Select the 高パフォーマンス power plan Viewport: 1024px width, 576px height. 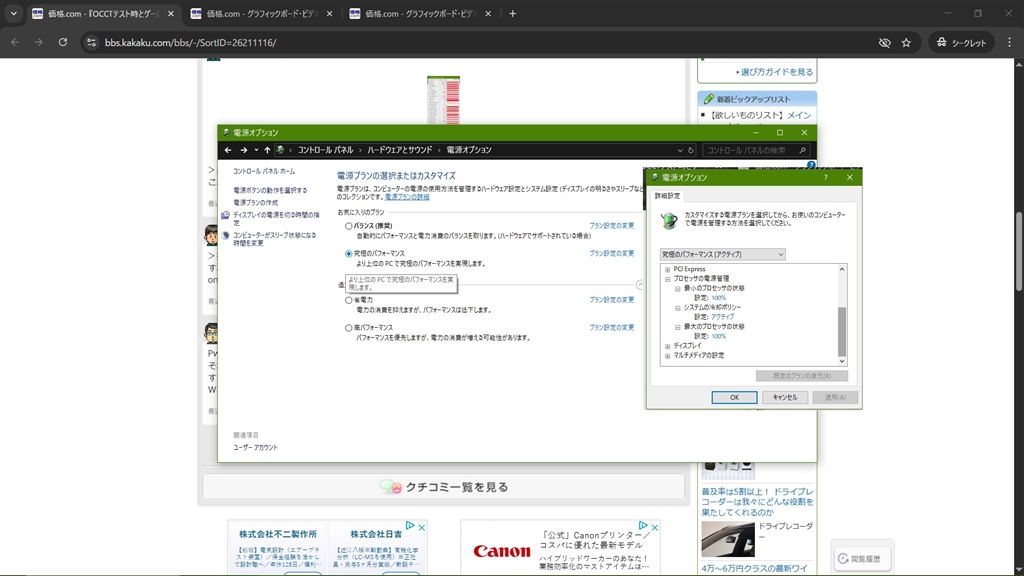point(349,328)
